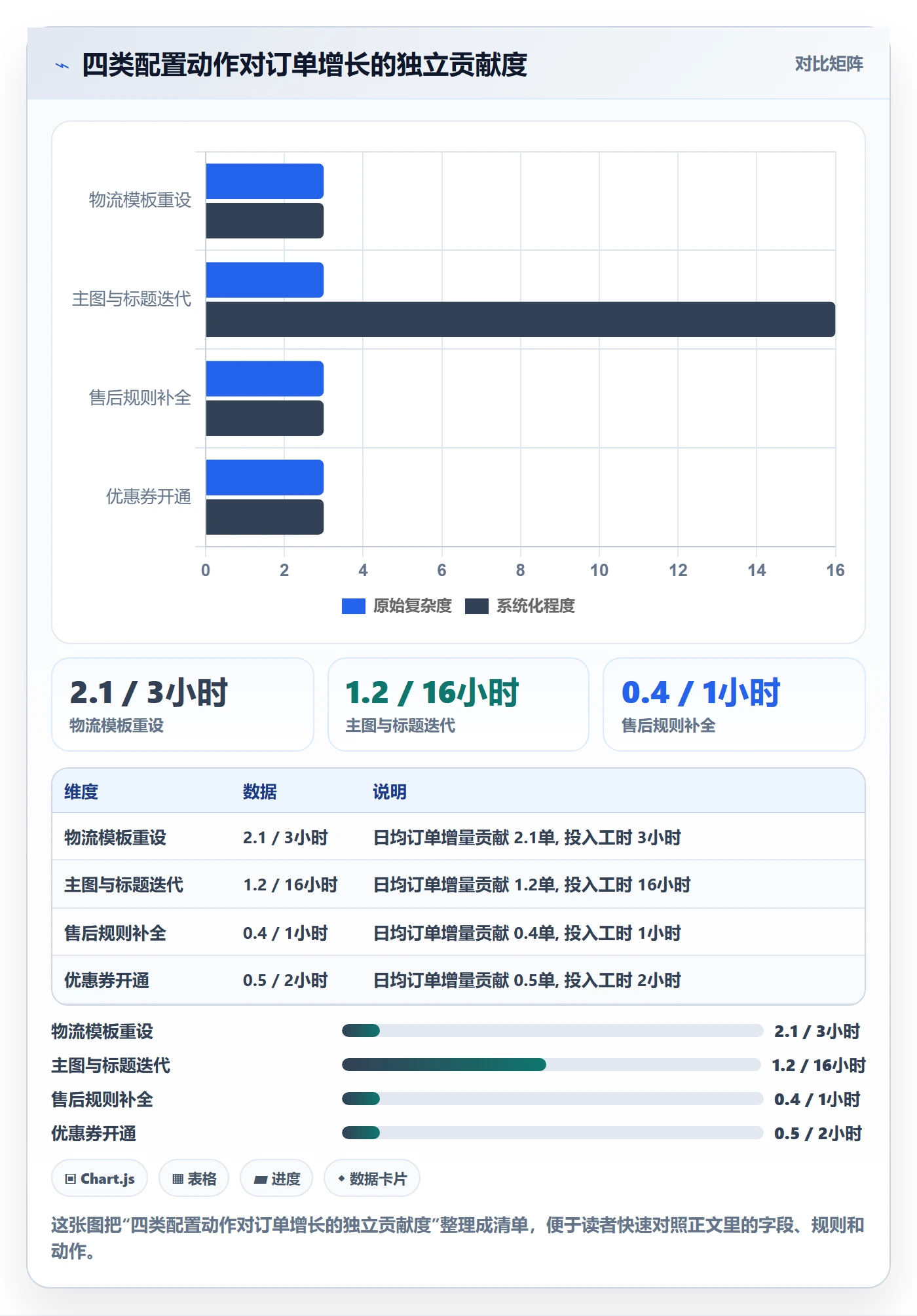Viewport: 917px width, 1316px height.
Task: Click the 优惠券开通 name cell in the table
Action: [107, 980]
